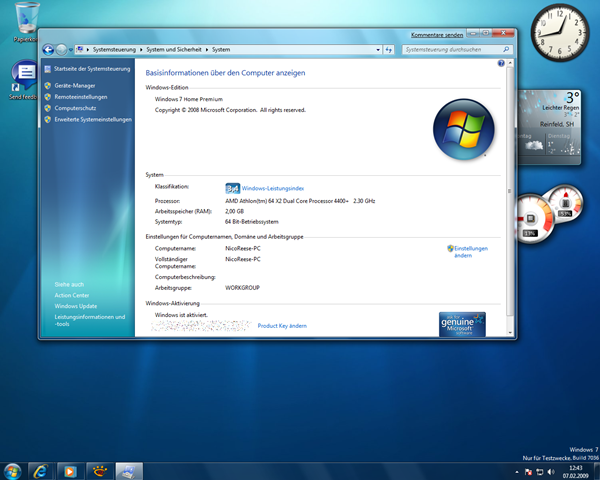Screen dimensions: 600x480
Task: Click the WORKGROUP value
Action: (x=242, y=288)
